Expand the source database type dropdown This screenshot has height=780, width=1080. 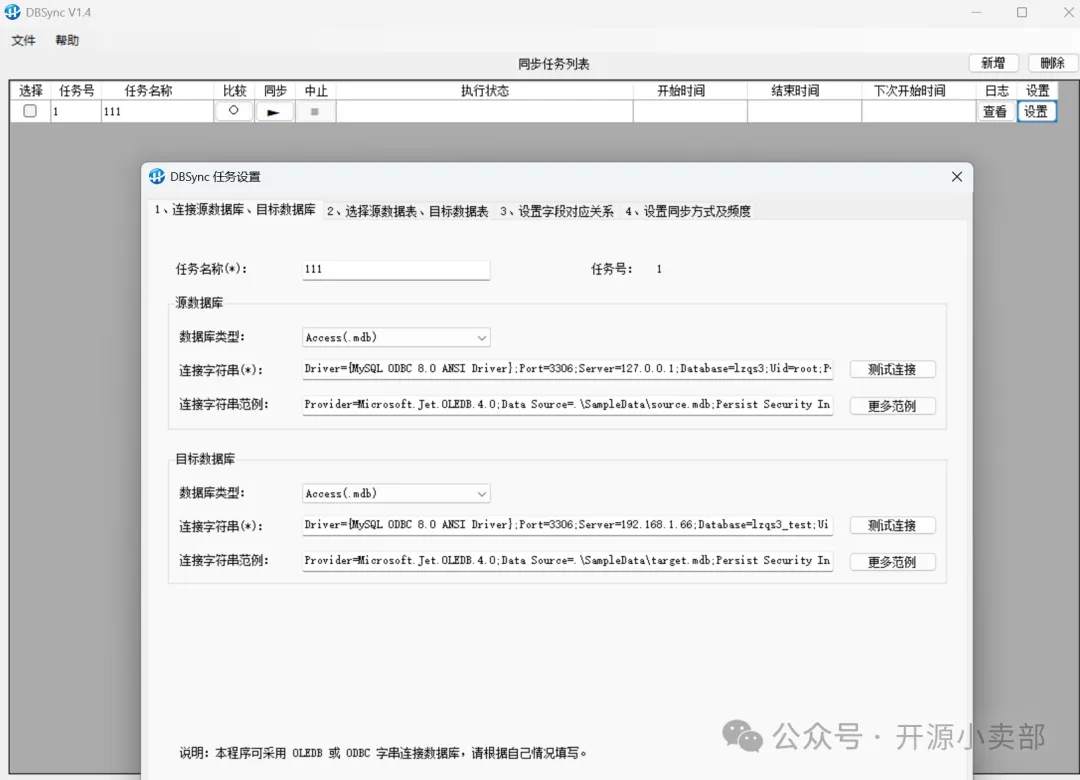[481, 338]
